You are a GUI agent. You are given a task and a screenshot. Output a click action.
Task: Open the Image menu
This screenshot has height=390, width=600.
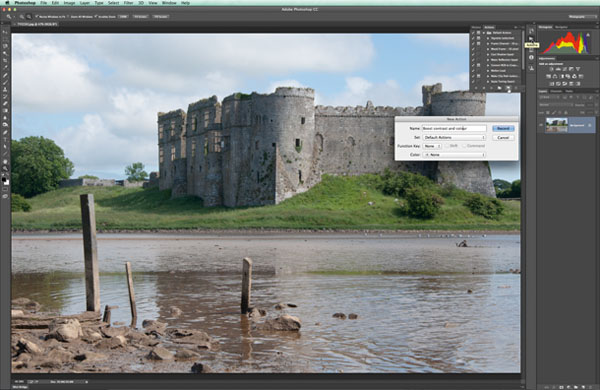[69, 3]
